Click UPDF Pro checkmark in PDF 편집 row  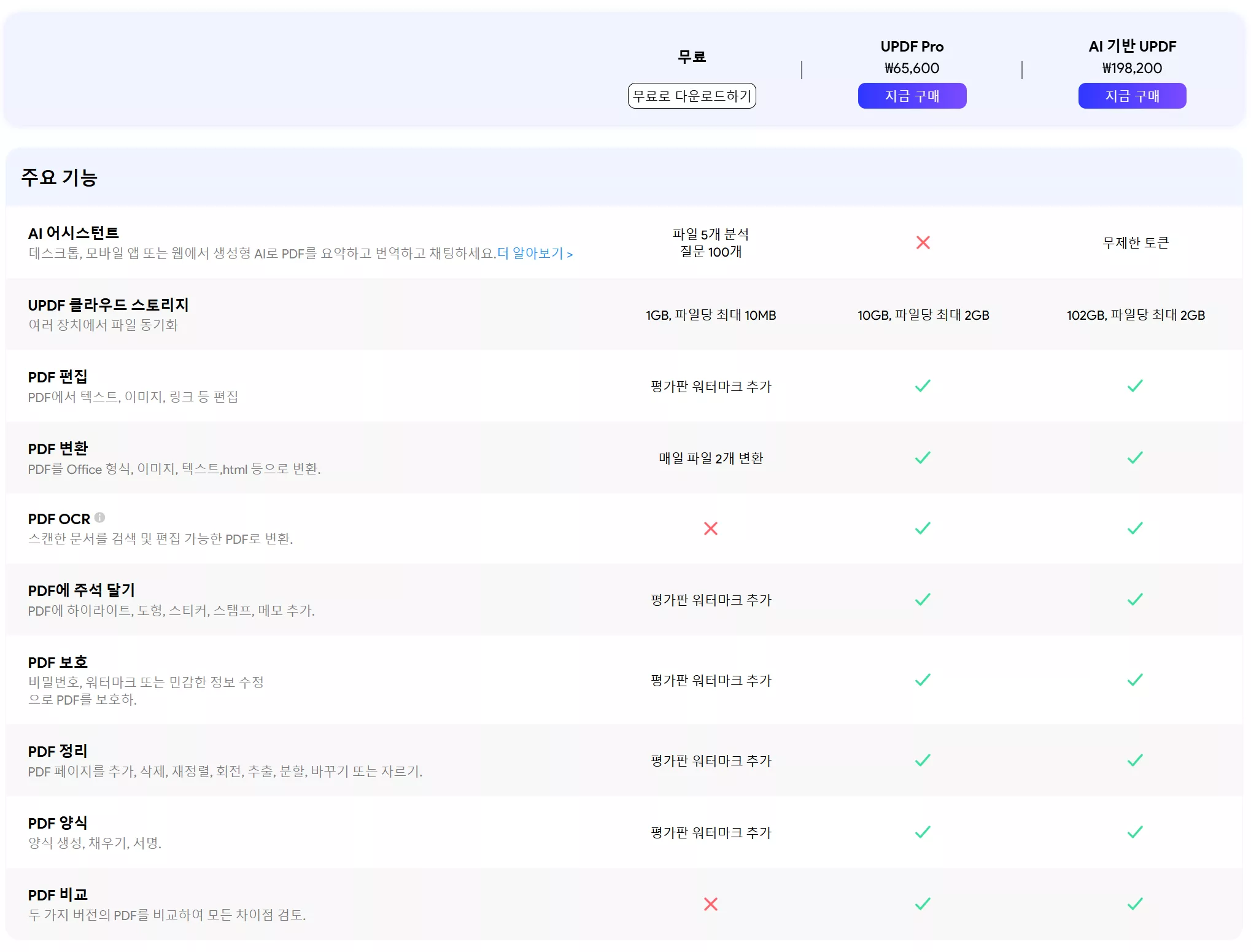(x=923, y=386)
